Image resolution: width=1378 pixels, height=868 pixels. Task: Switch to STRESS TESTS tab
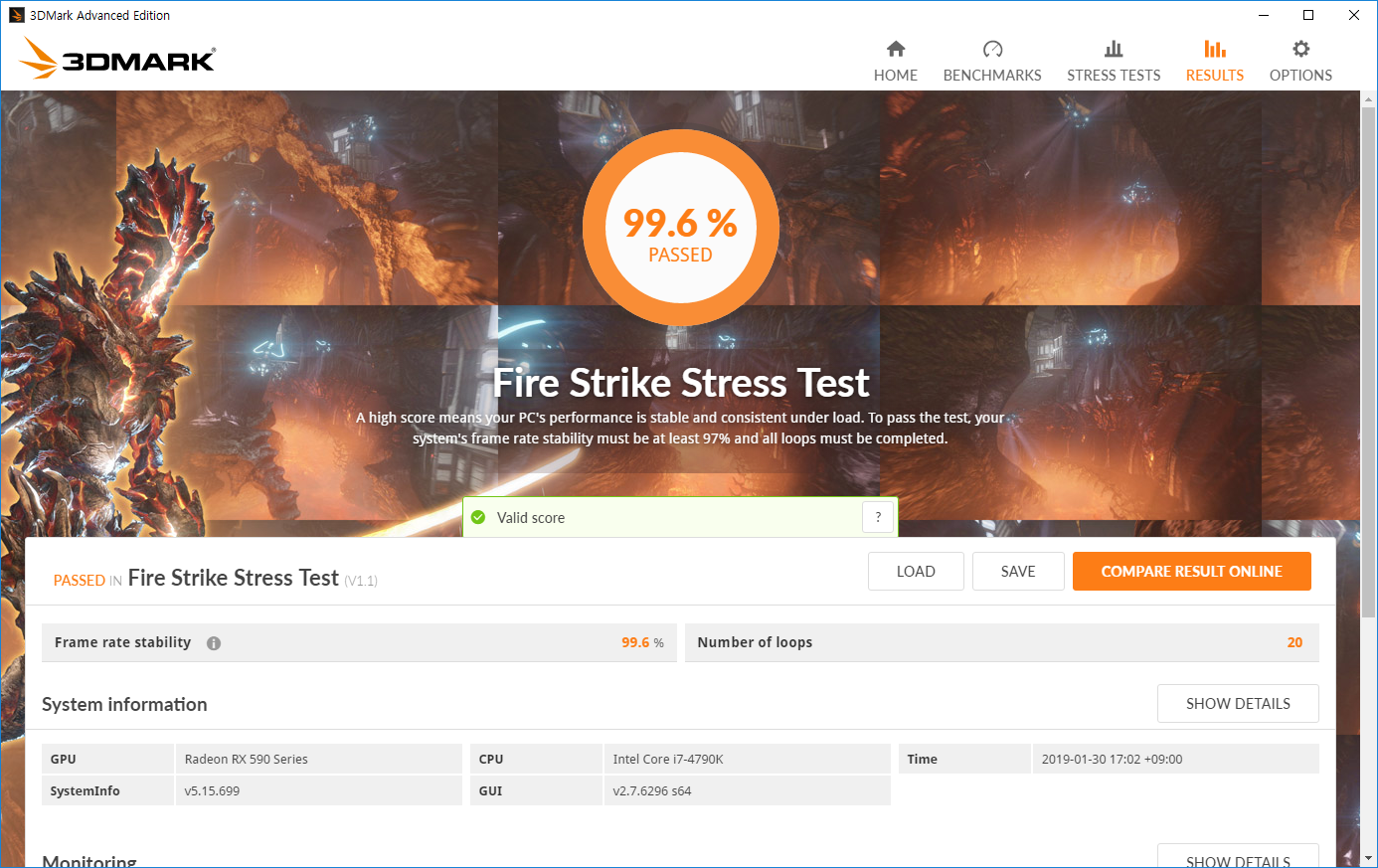pyautogui.click(x=1114, y=61)
